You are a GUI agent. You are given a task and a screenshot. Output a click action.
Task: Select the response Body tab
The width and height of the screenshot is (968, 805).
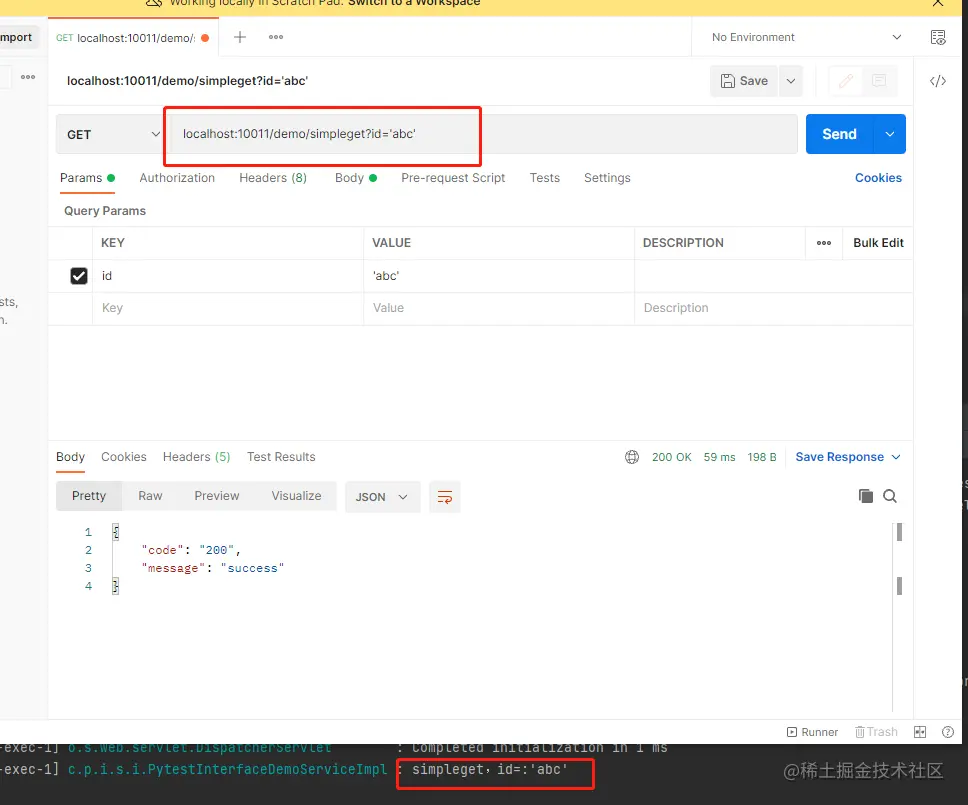pos(70,457)
